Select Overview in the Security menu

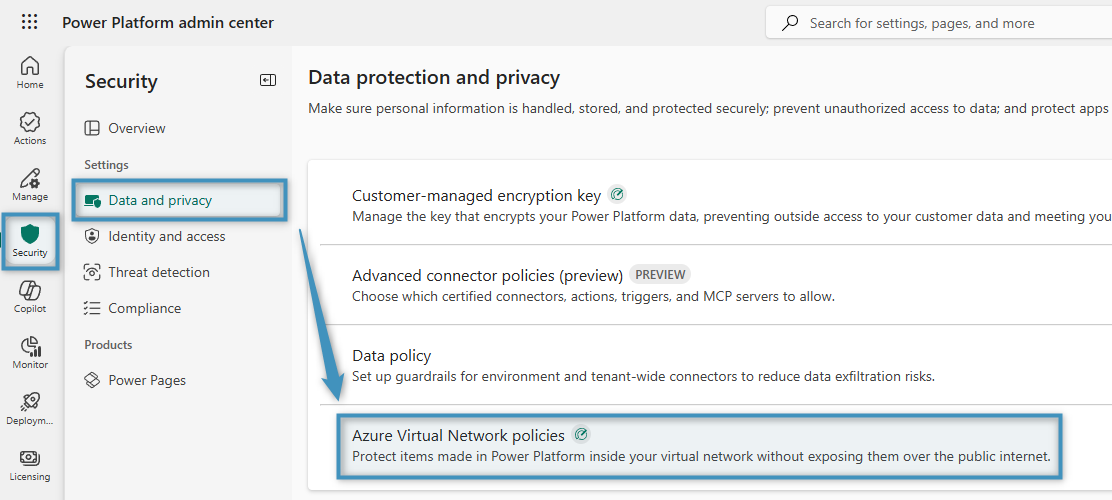137,128
